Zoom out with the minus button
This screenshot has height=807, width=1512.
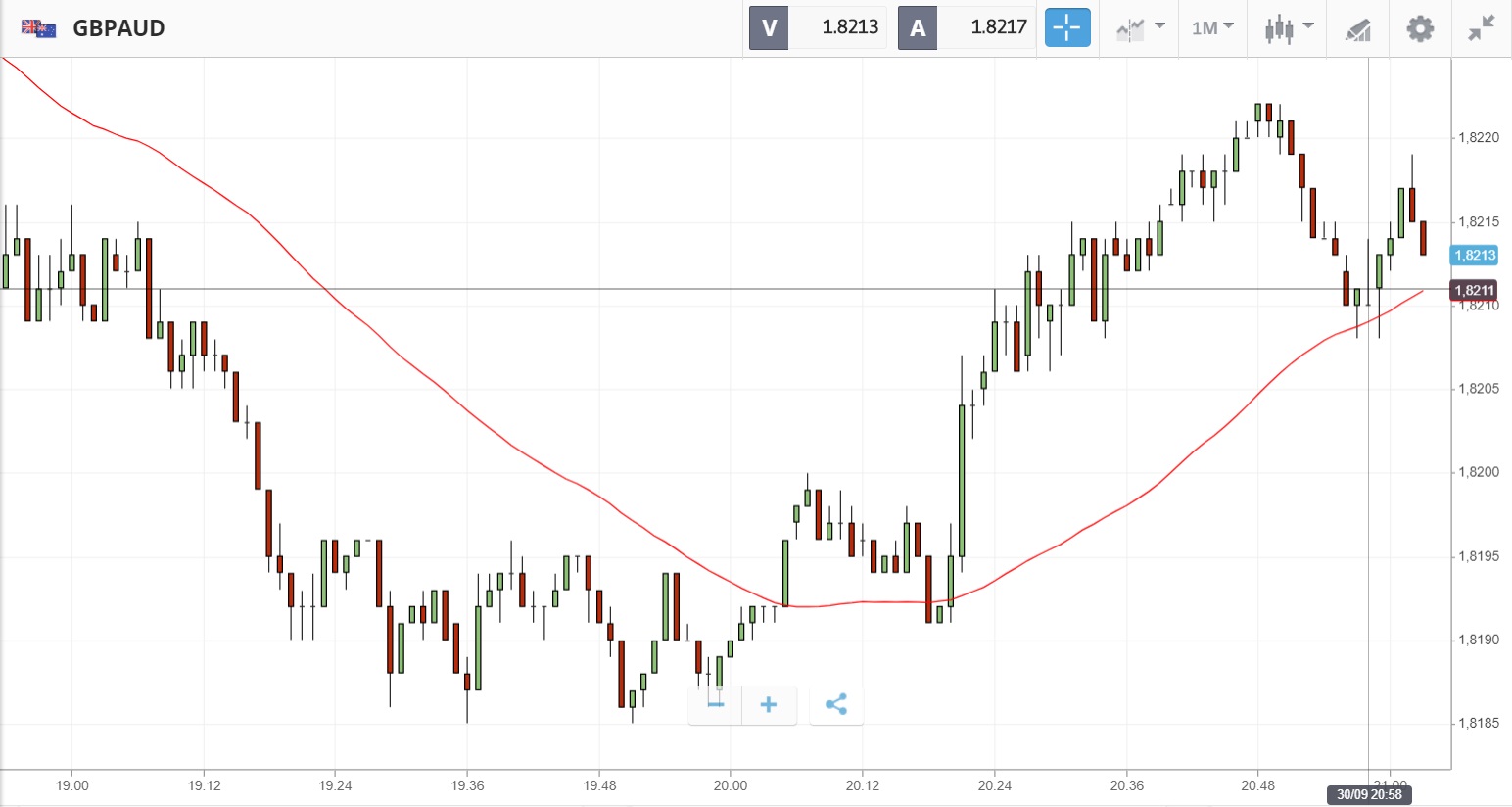pyautogui.click(x=716, y=704)
